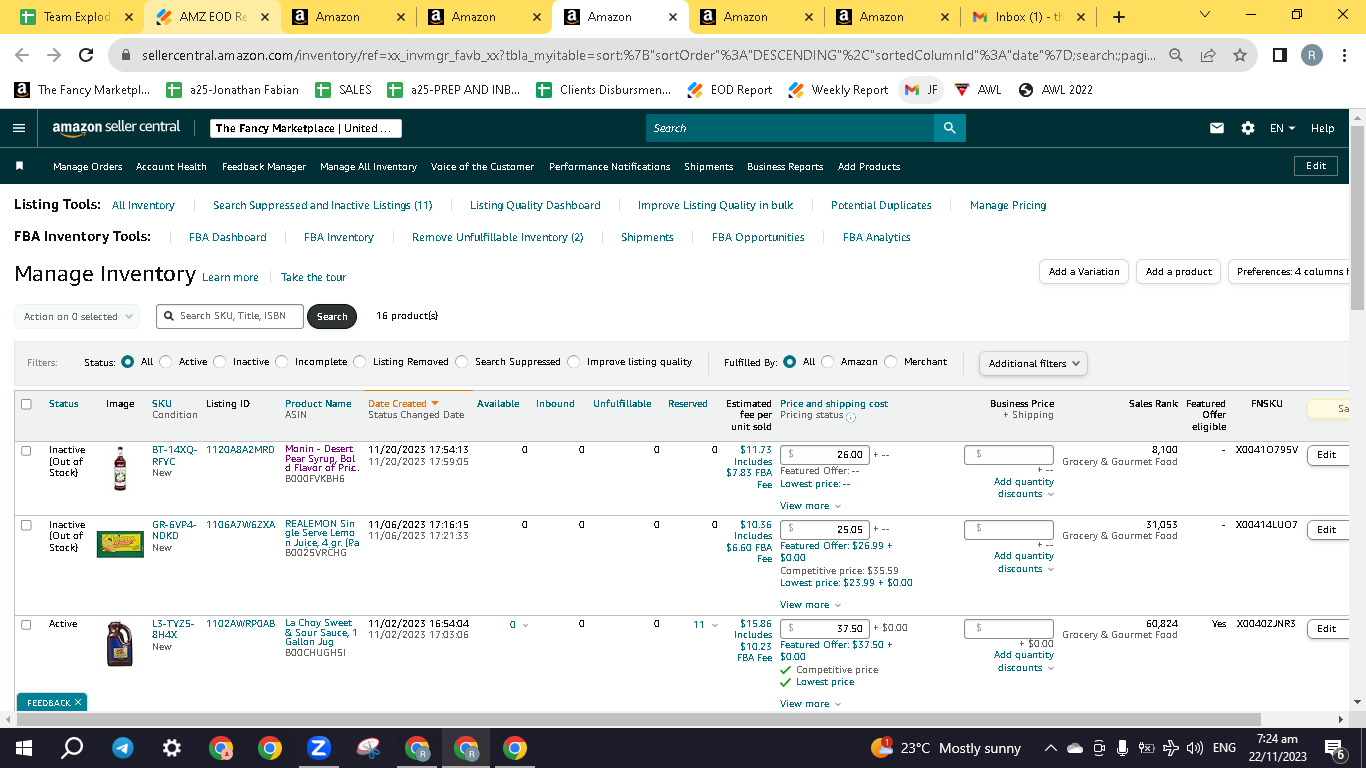The width and height of the screenshot is (1366, 768).
Task: Click Edit for the Monin row
Action: [1327, 455]
